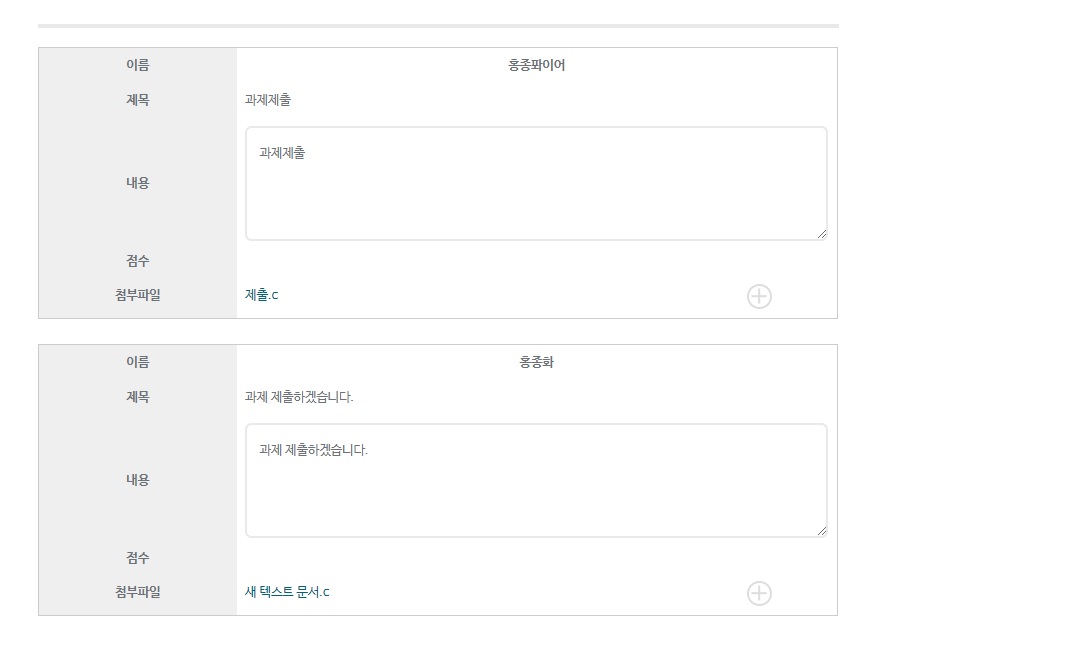Select the 점수 row label in the second card

[x=136, y=557]
